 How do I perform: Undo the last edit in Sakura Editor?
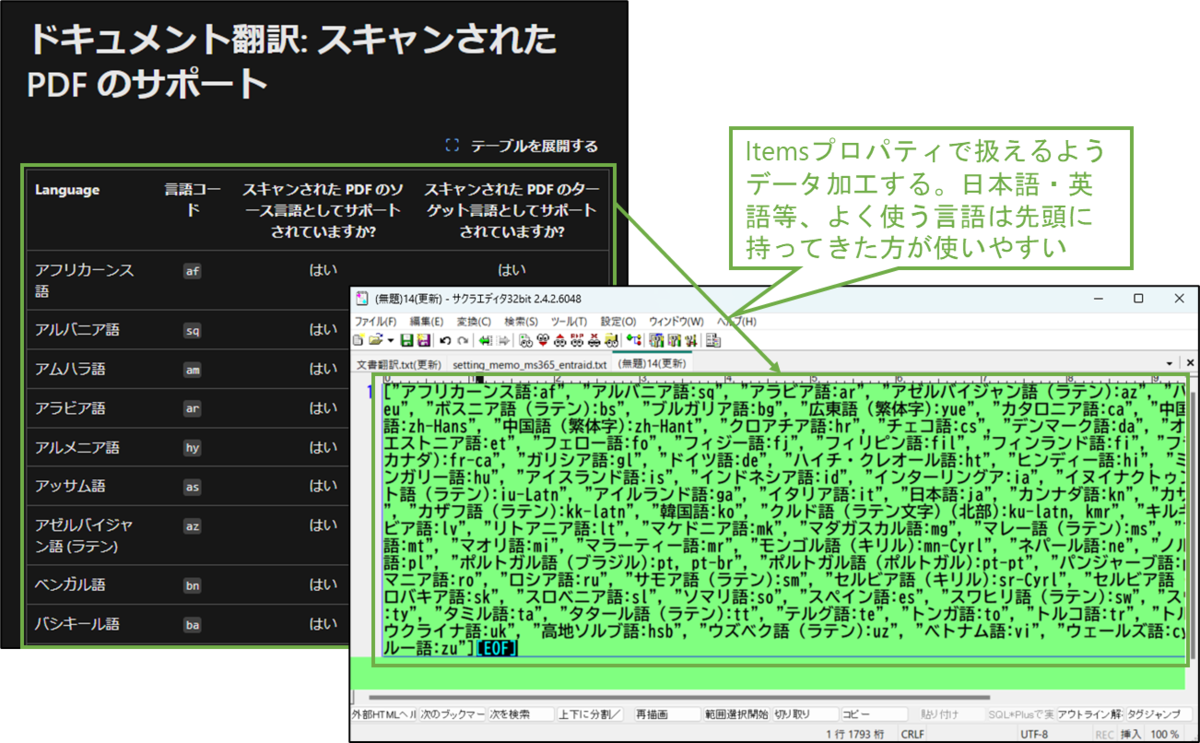(445, 340)
